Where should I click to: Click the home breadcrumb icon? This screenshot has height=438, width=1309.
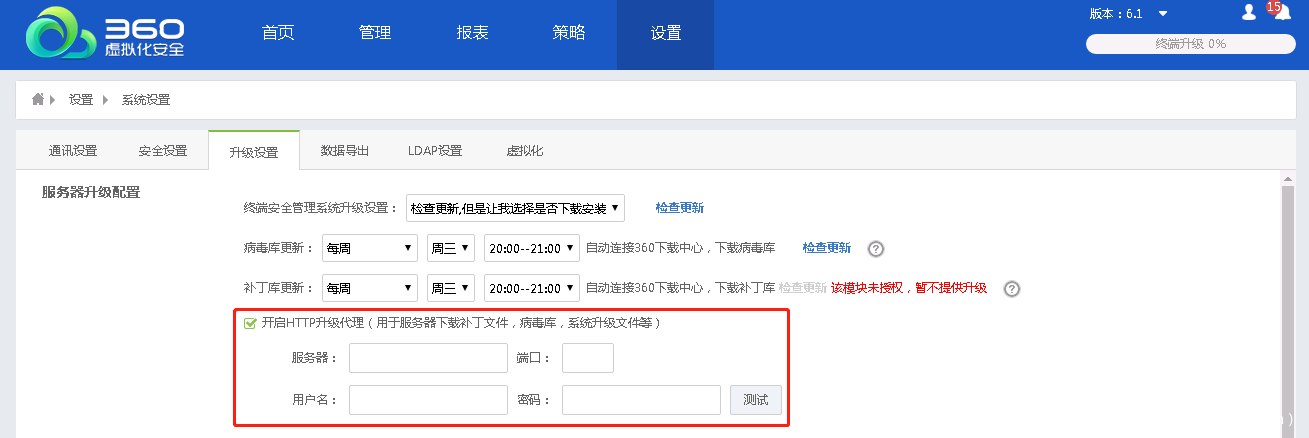pyautogui.click(x=38, y=99)
